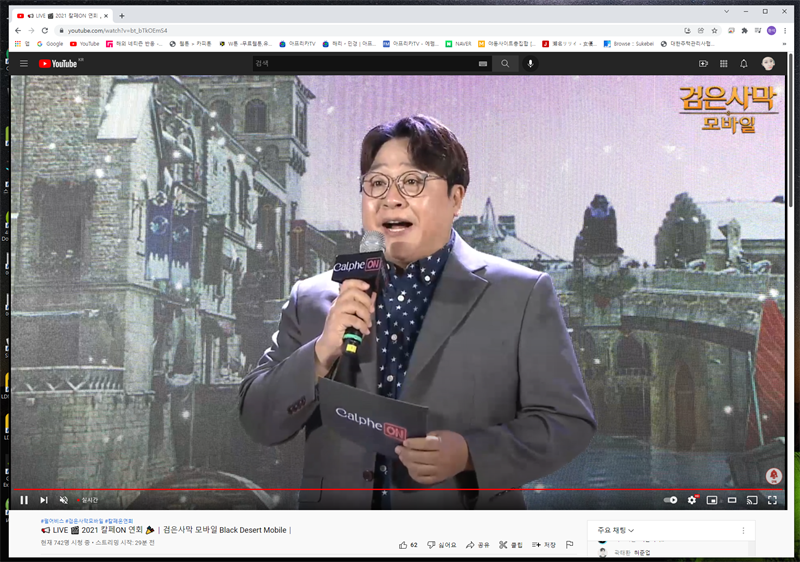Open the notifications bell

click(744, 64)
